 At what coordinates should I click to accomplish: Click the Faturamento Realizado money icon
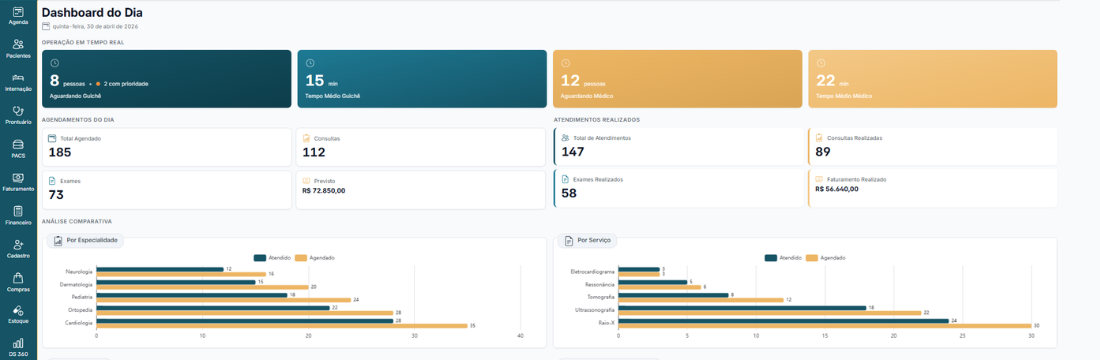tap(819, 179)
